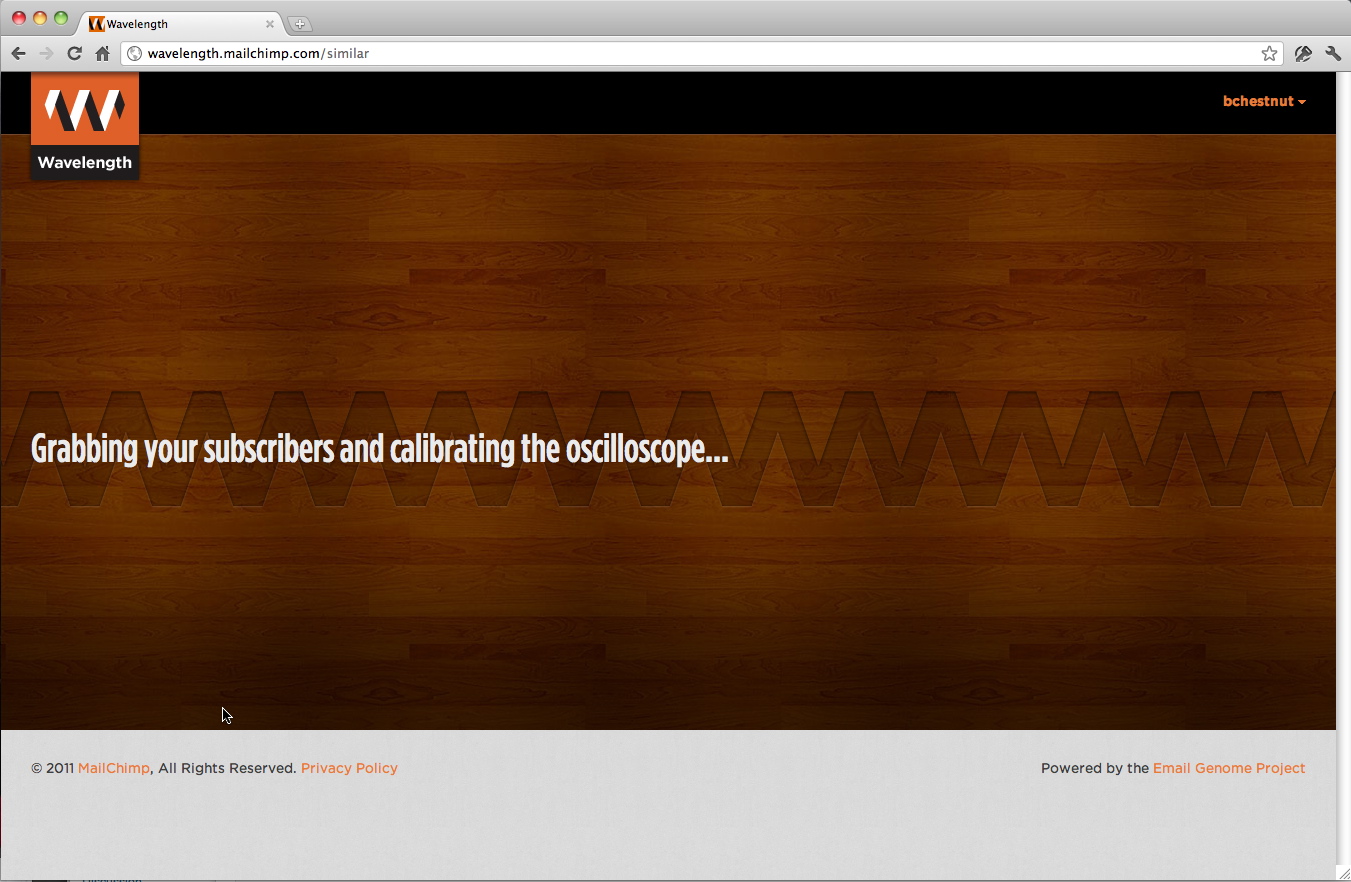Click the vertical scrollbar on the right edge
Viewport: 1351px width, 882px height.
[1343, 450]
